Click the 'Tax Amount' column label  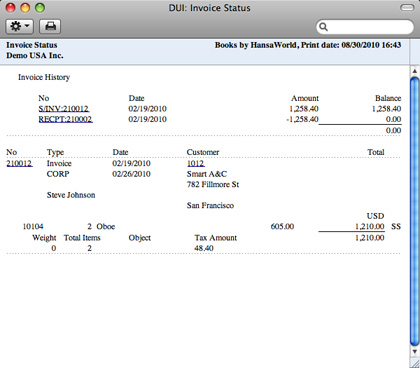216,238
